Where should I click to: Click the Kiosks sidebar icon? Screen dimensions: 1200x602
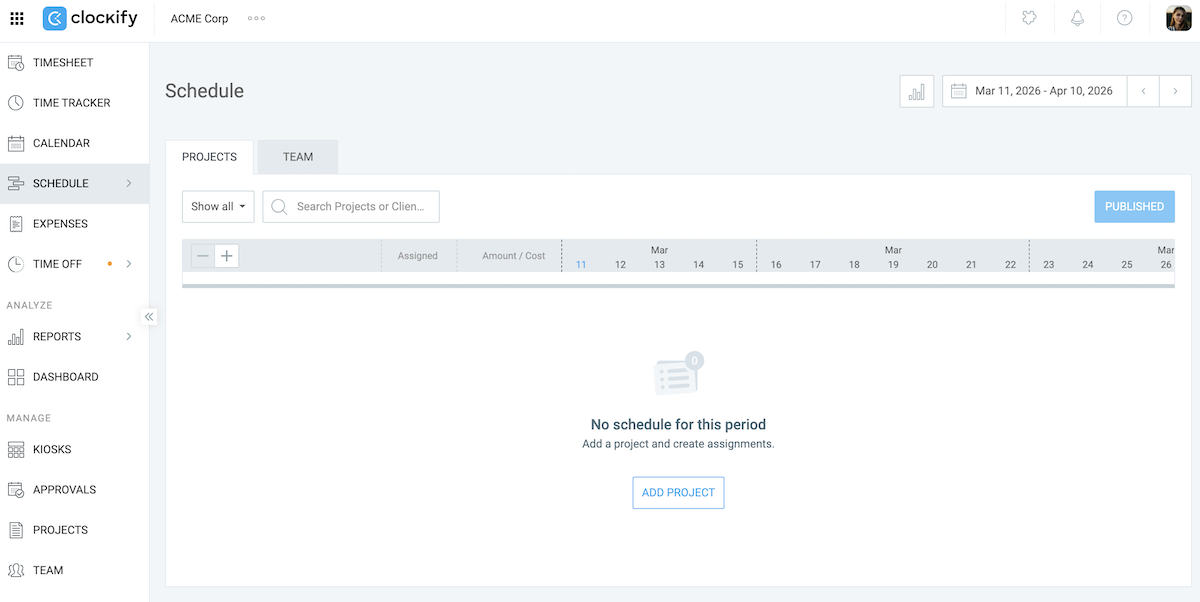coord(16,450)
